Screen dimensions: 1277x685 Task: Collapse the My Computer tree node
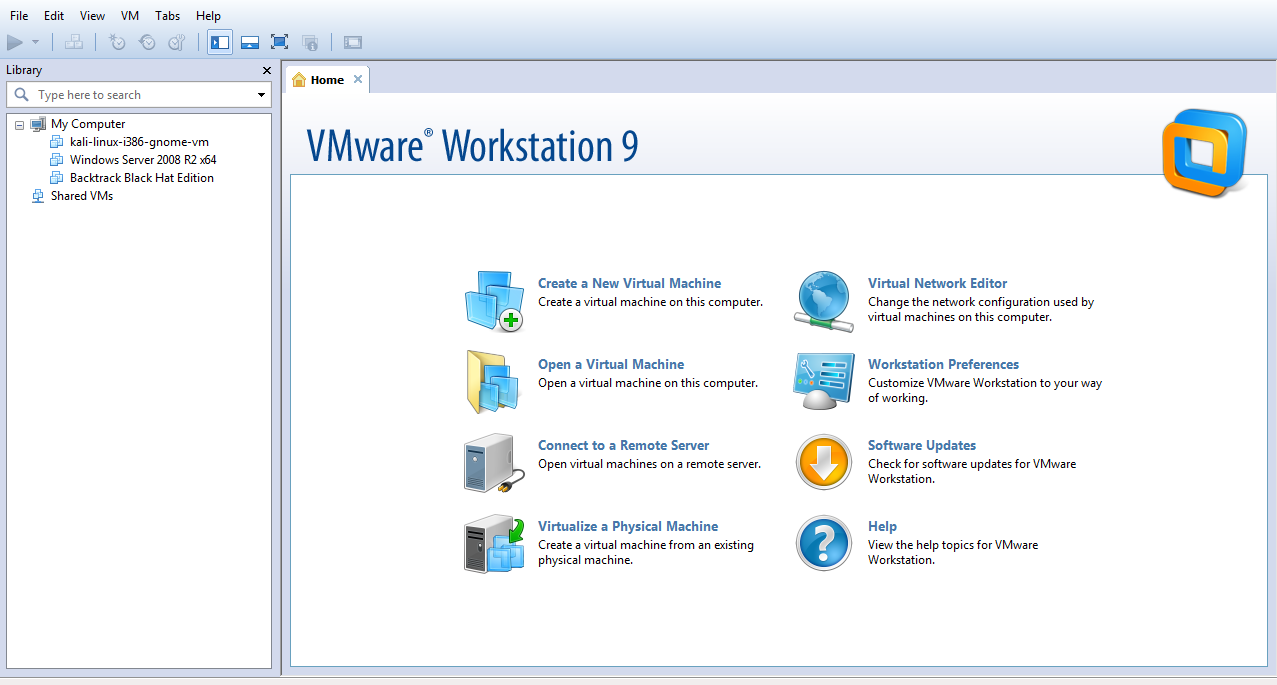(x=20, y=125)
